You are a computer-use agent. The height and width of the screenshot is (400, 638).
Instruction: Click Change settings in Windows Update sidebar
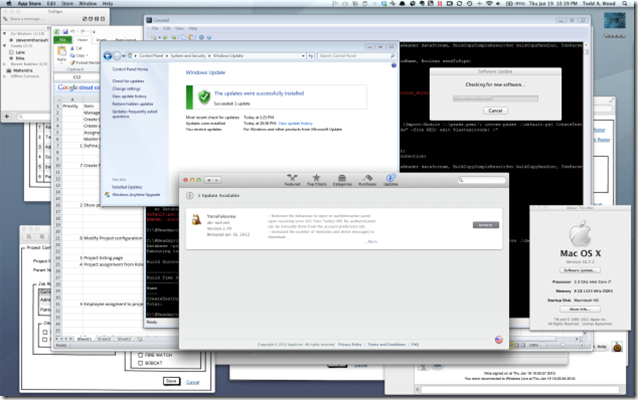coord(126,88)
